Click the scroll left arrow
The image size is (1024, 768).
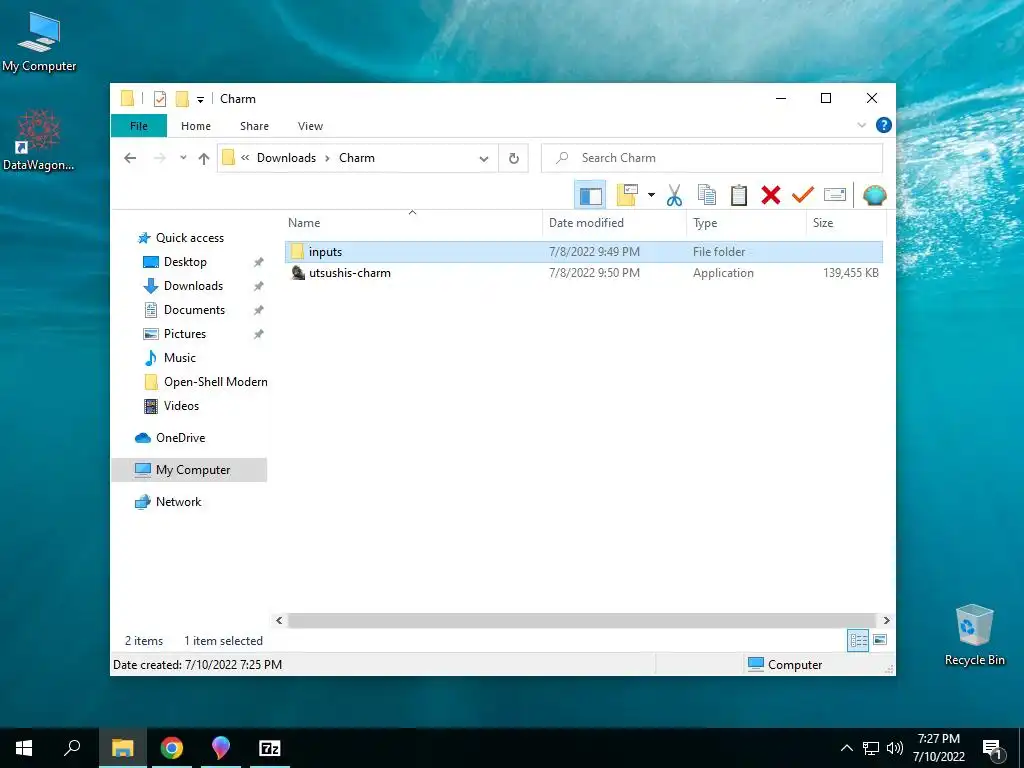(280, 620)
